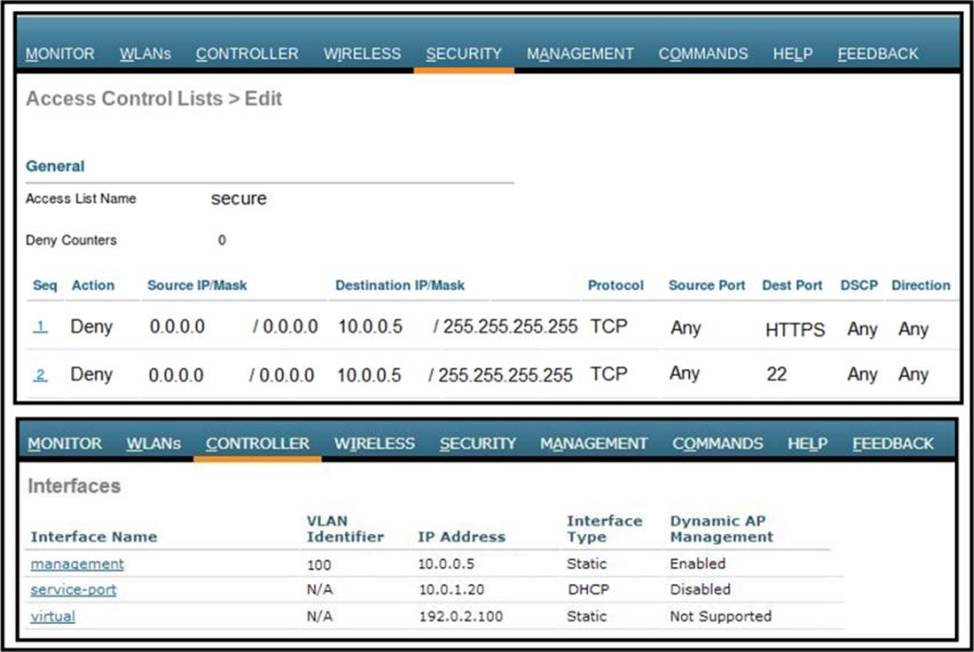Open WIRELESS menu above the Interfaces page

pos(374,443)
